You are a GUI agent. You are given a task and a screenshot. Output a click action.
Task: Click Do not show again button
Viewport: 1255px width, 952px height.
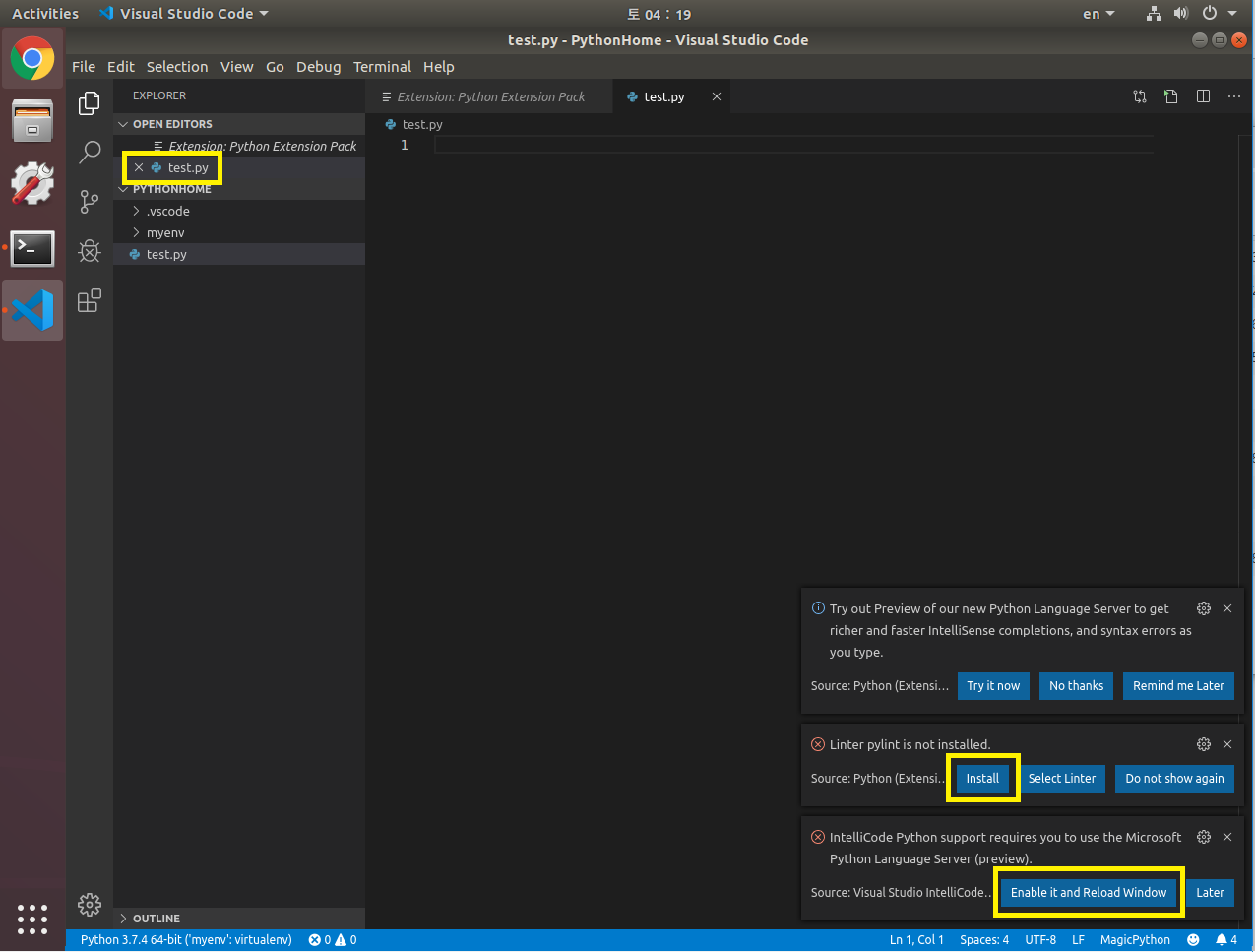[x=1174, y=779]
